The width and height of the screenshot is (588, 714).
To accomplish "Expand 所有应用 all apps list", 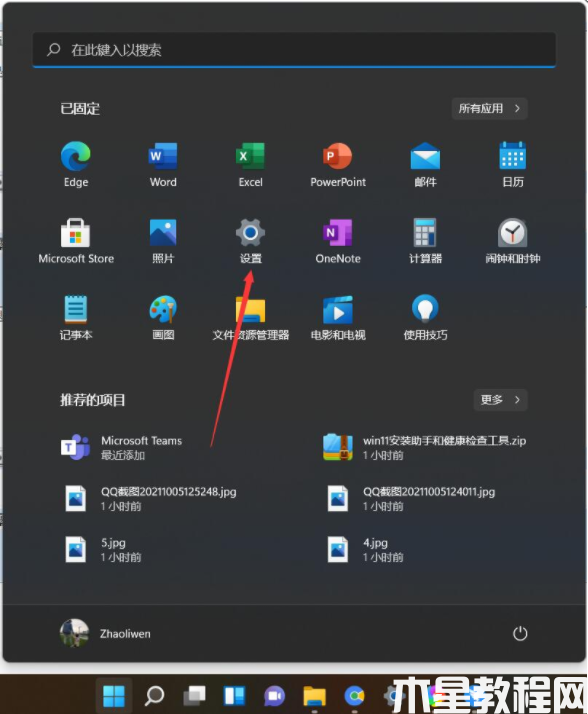I will [x=490, y=108].
